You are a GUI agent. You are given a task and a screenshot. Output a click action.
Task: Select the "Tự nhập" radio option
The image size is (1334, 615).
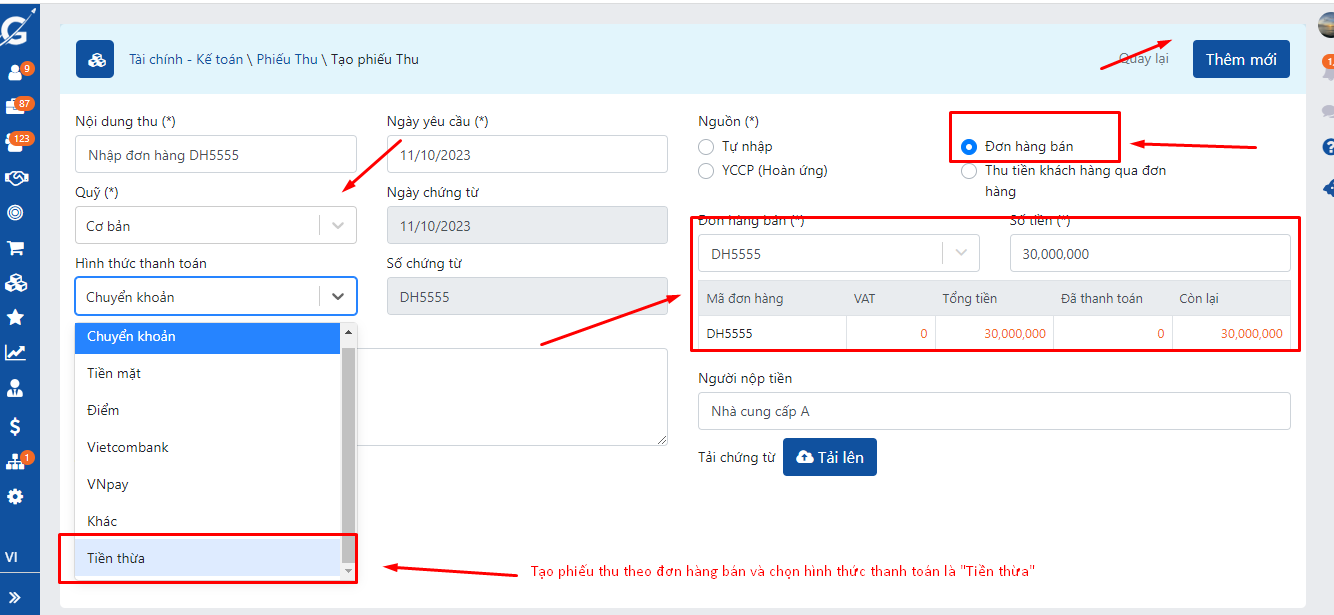click(x=706, y=147)
